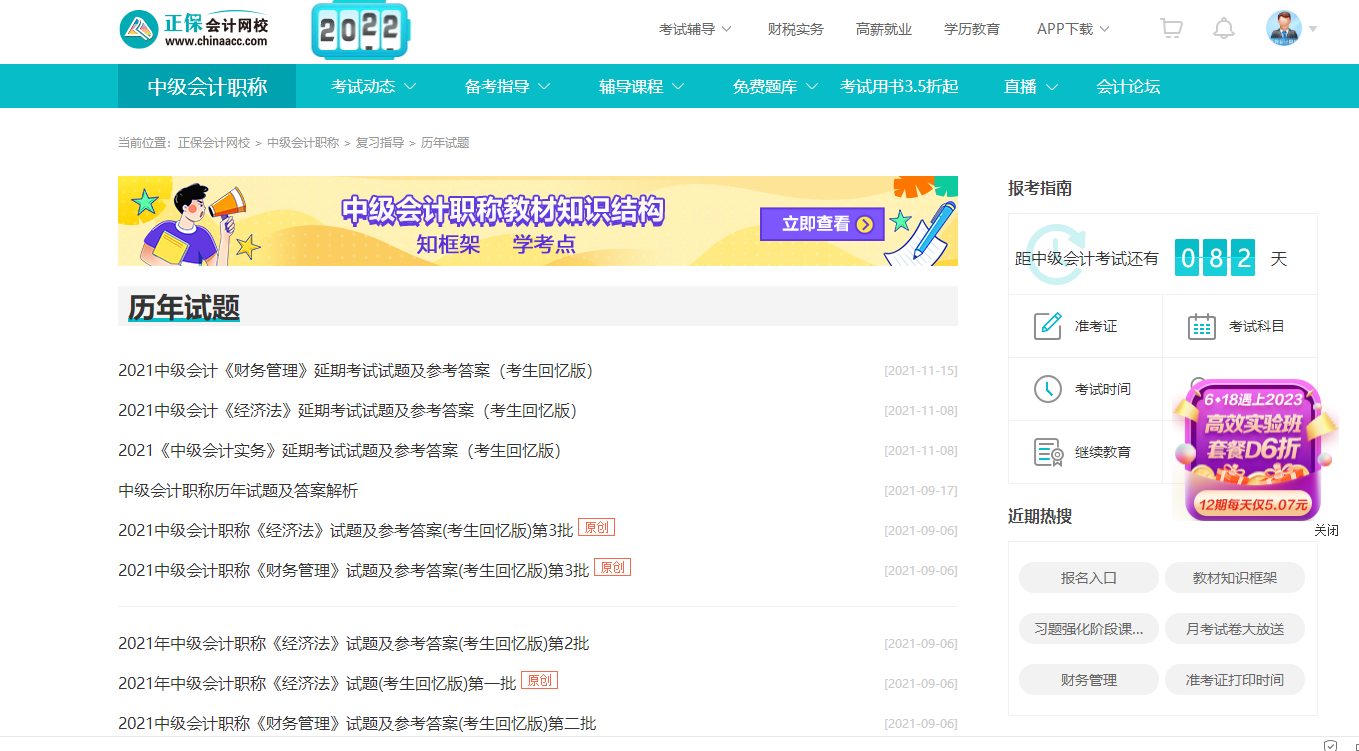
Task: Open the shopping cart
Action: (x=1170, y=28)
